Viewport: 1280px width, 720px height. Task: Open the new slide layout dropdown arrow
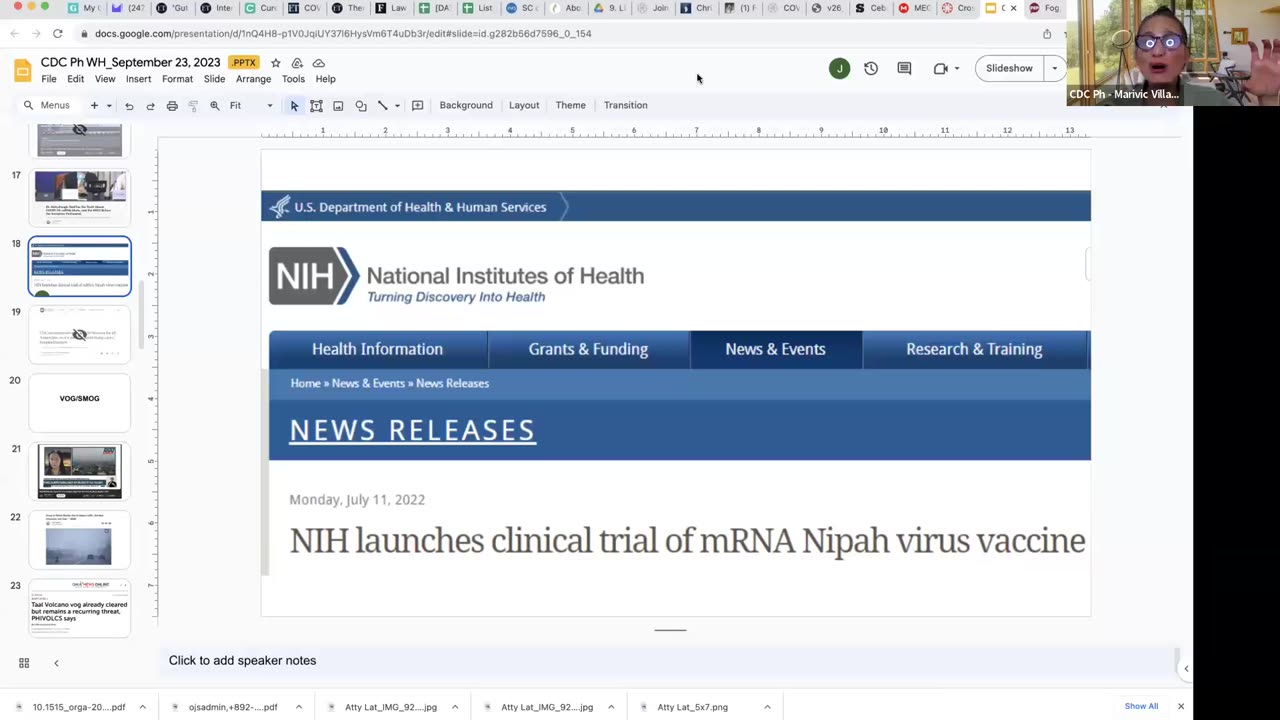[x=108, y=105]
